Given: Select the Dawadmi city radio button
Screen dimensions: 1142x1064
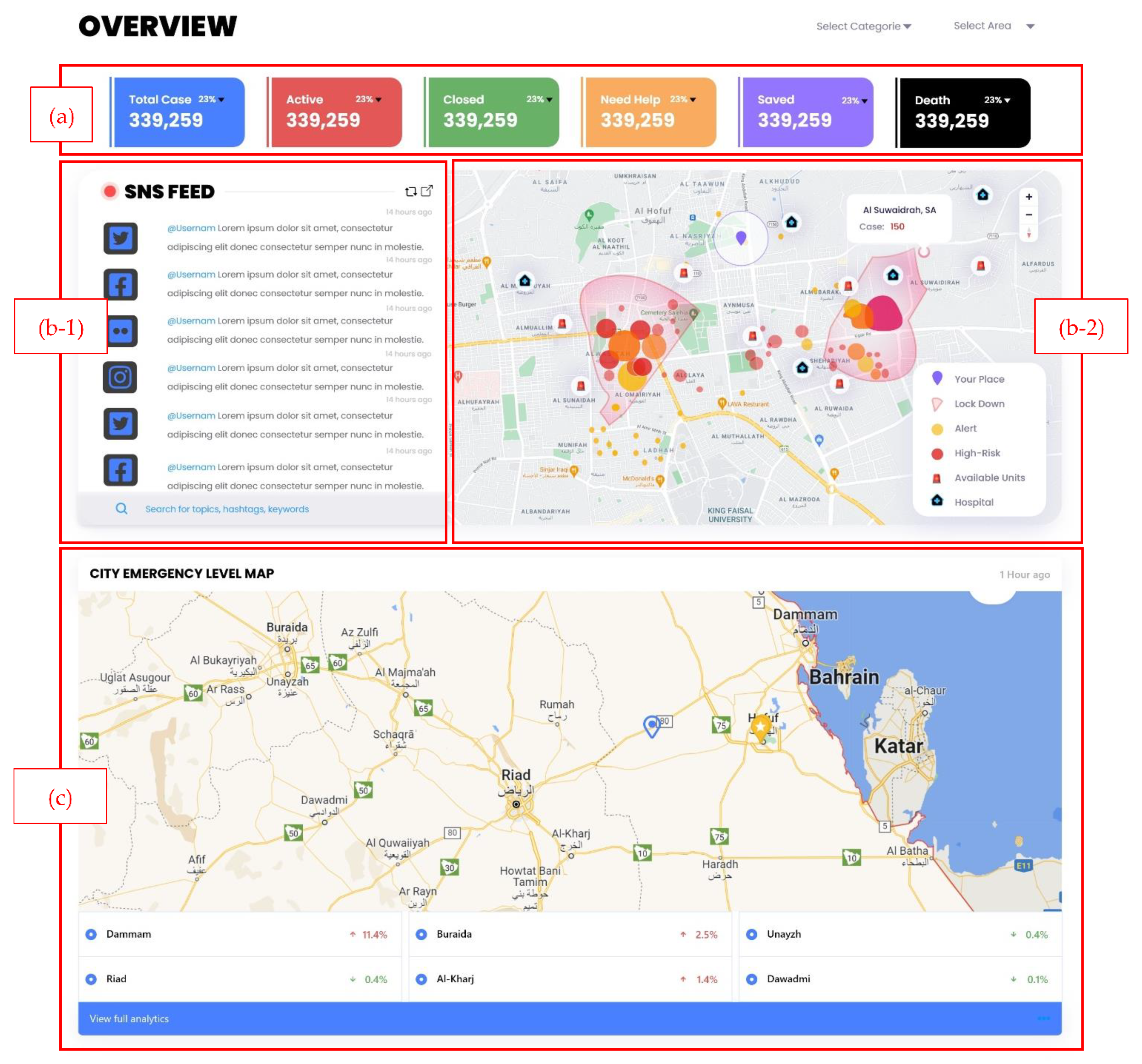Looking at the screenshot, I should [751, 979].
